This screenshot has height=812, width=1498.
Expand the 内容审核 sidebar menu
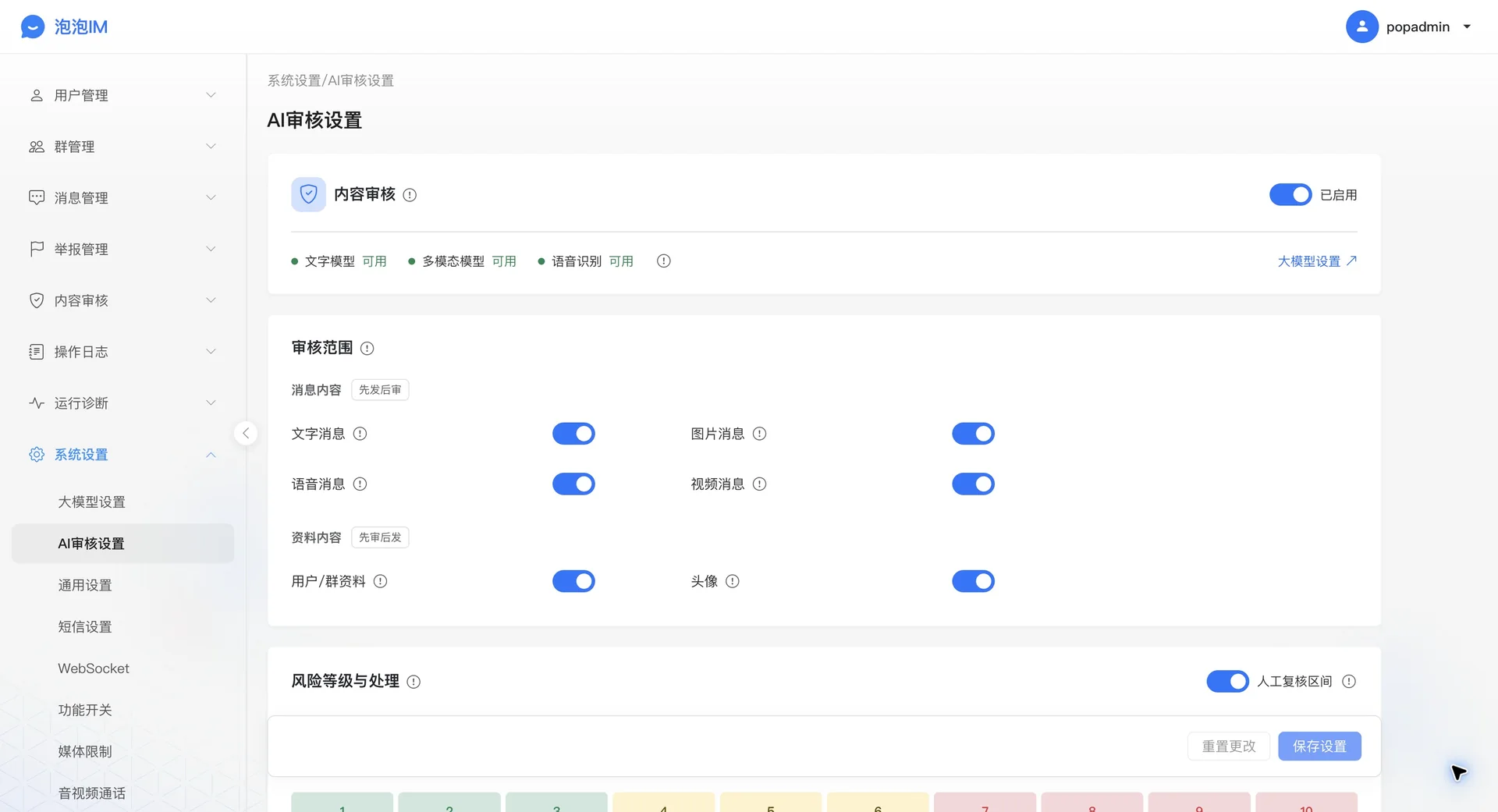(x=122, y=300)
